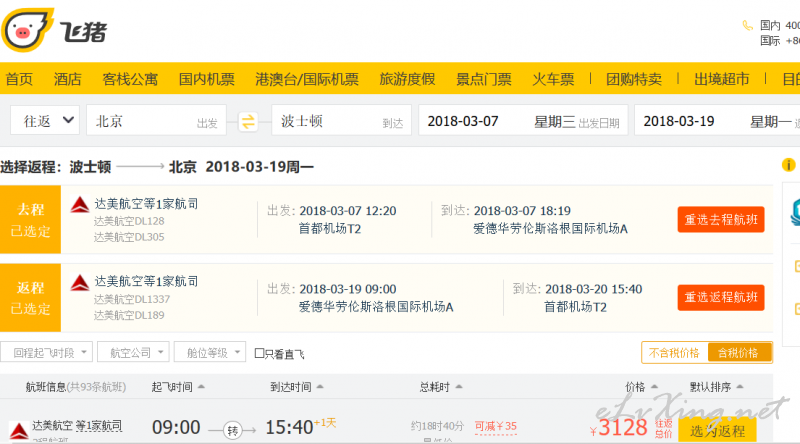
Task: Click flight number 达美航空DL305
Action: (x=129, y=237)
